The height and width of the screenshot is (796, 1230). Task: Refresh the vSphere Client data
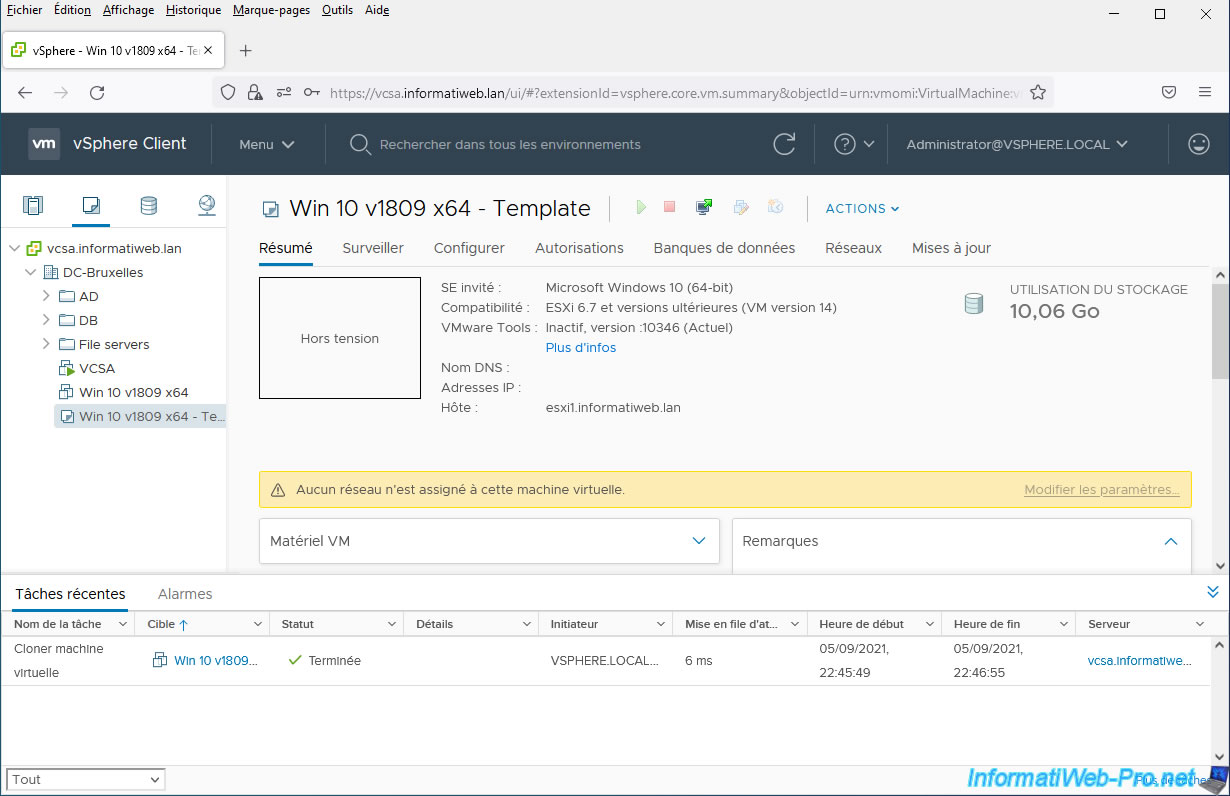[785, 144]
